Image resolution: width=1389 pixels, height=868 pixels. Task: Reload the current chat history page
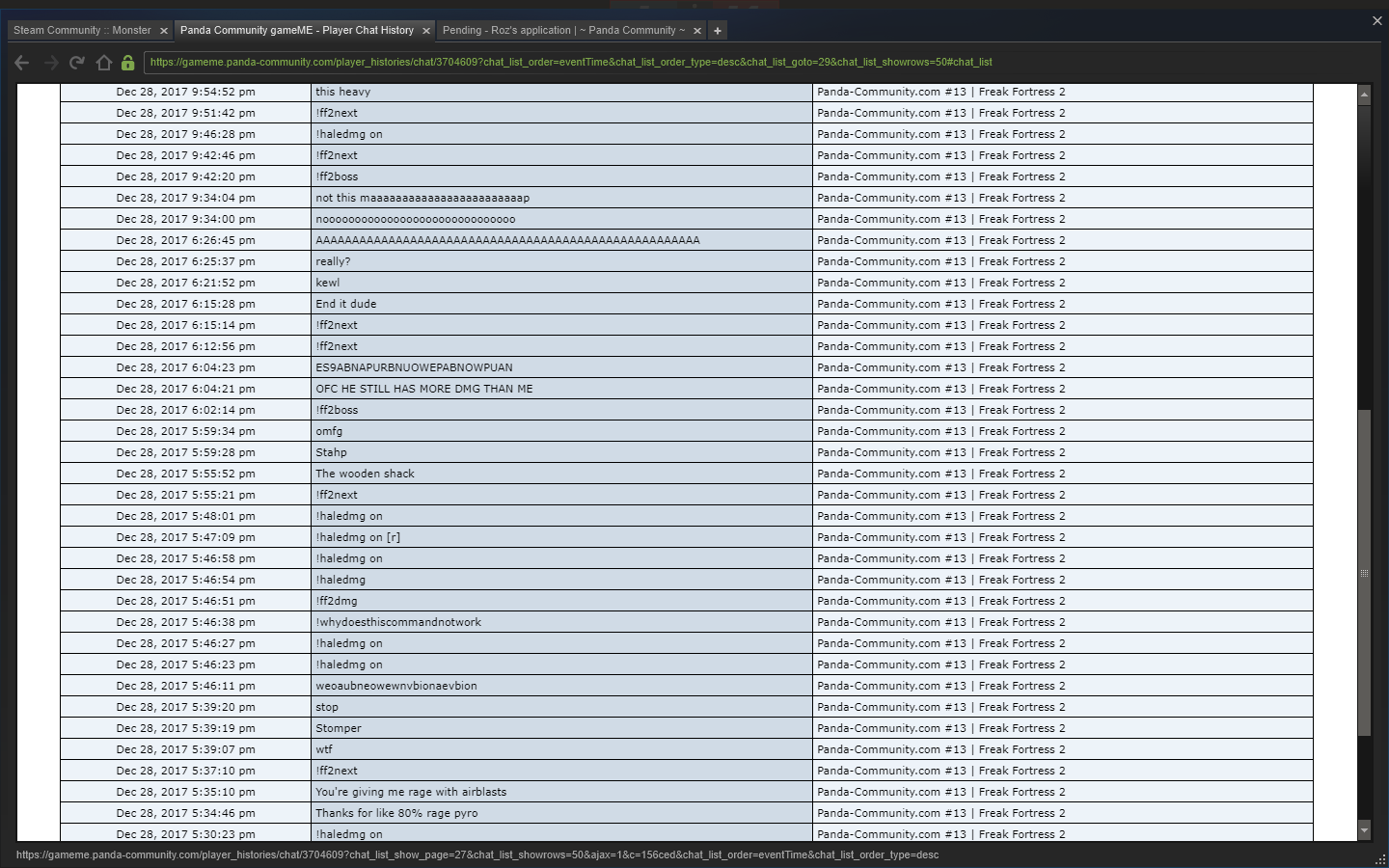(x=77, y=63)
